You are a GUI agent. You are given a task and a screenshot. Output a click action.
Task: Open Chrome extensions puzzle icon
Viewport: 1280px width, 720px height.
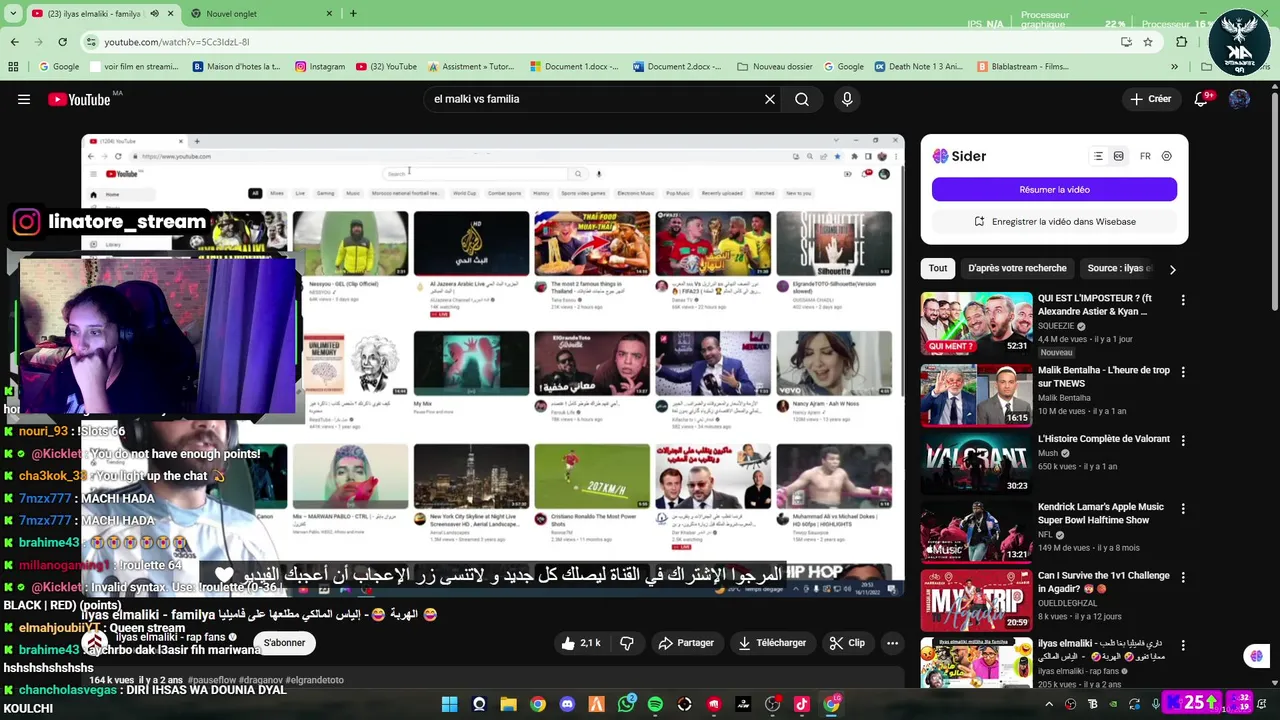(1182, 42)
